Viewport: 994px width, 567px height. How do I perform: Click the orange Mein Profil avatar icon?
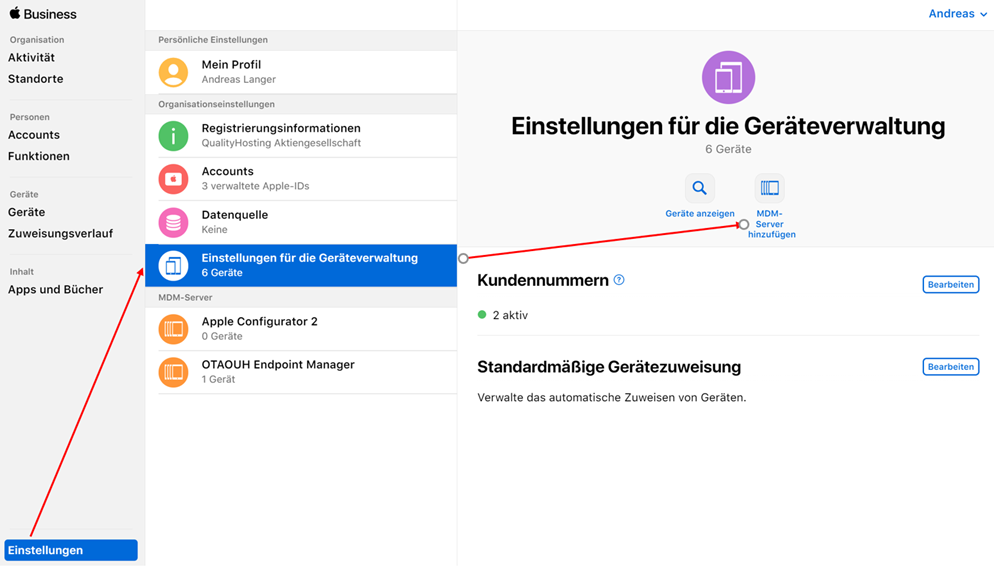point(173,72)
